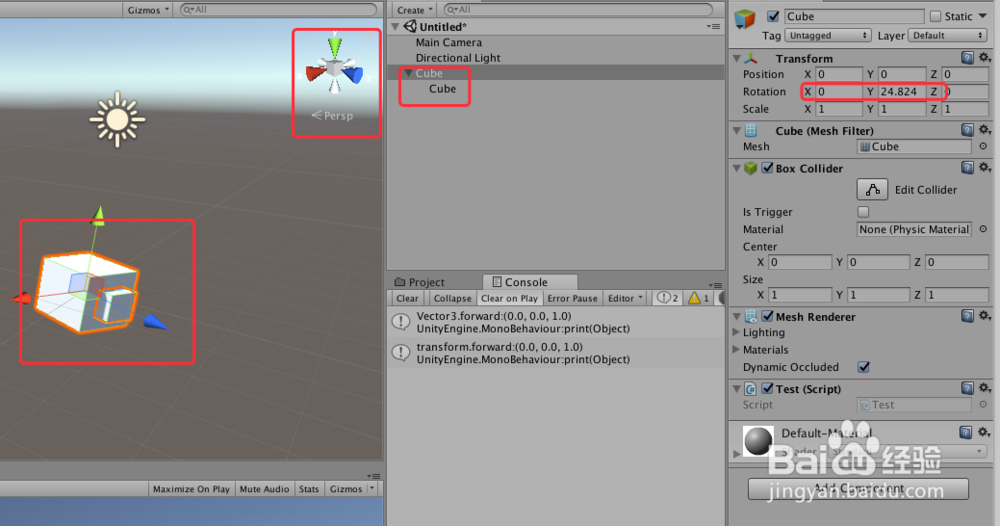Screen dimensions: 1000x526
Task: Disable the Mesh Renderer component checkbox
Action: [768, 316]
